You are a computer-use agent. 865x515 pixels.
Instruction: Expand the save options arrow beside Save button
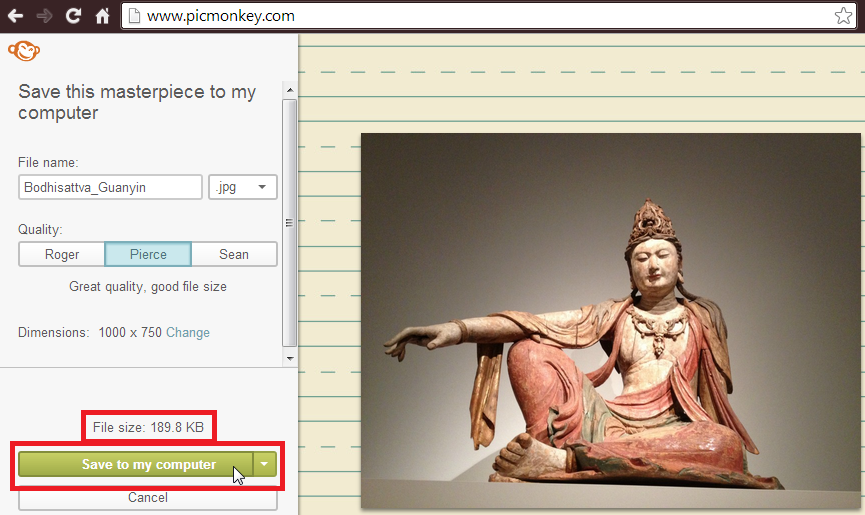(265, 464)
